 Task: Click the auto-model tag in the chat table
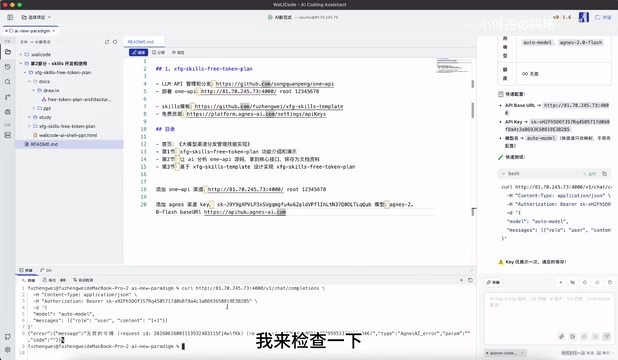pos(538,42)
